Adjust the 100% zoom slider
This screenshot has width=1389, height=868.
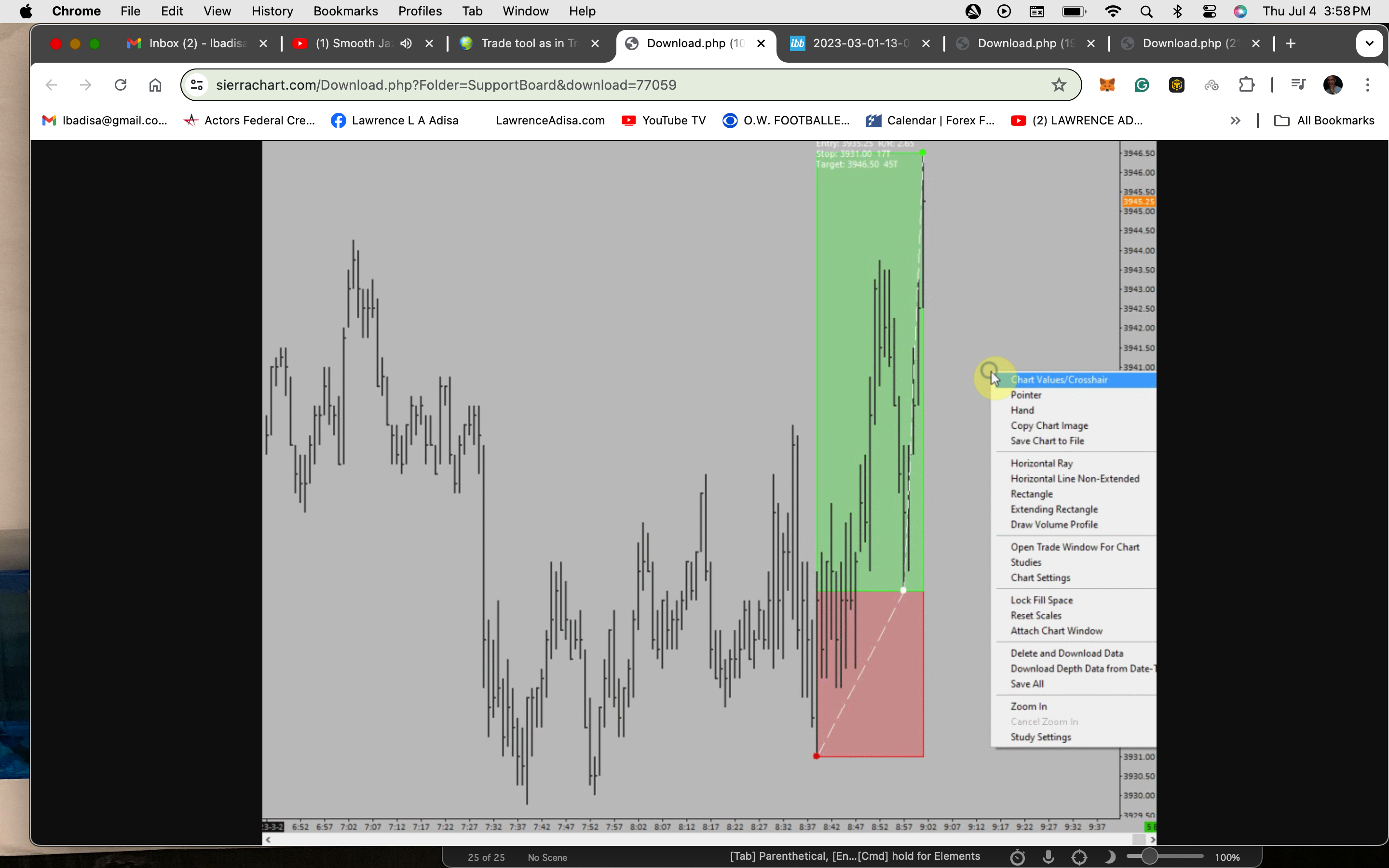1149,856
